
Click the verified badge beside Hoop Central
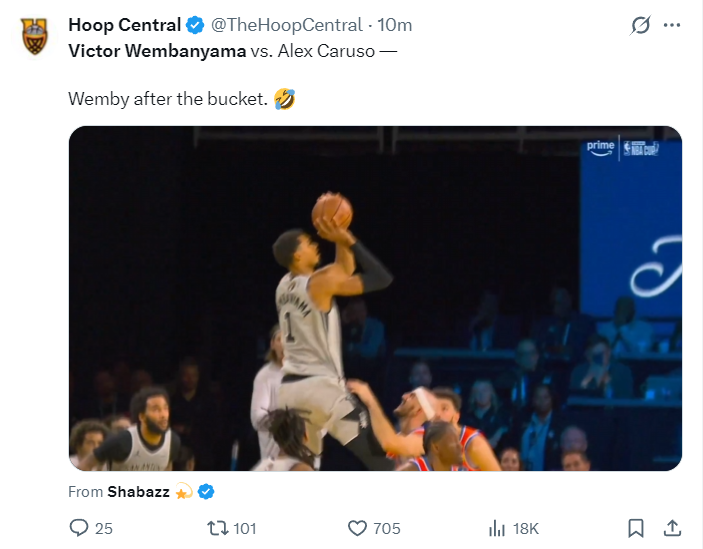point(195,25)
